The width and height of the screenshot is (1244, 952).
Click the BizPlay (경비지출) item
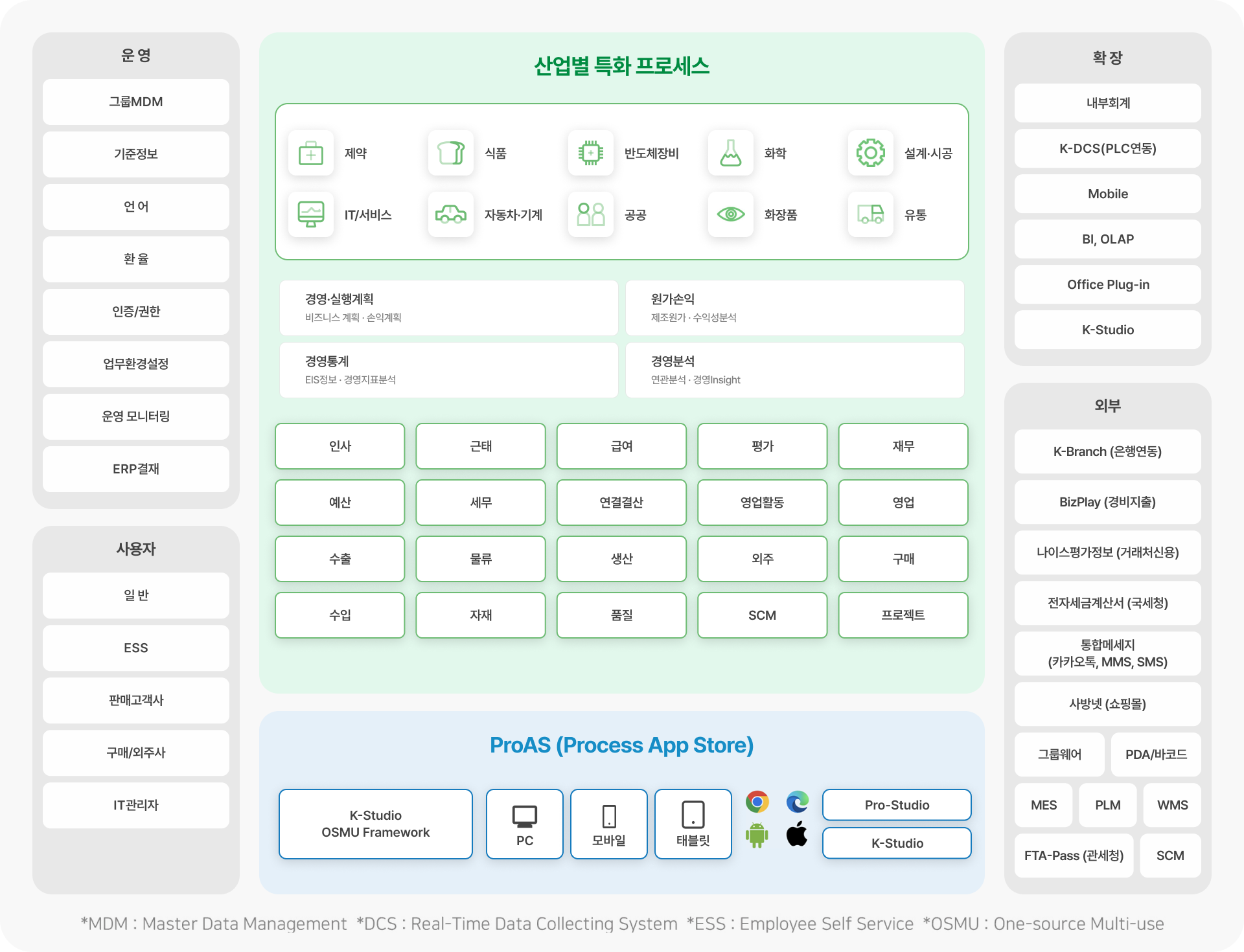(x=1107, y=503)
